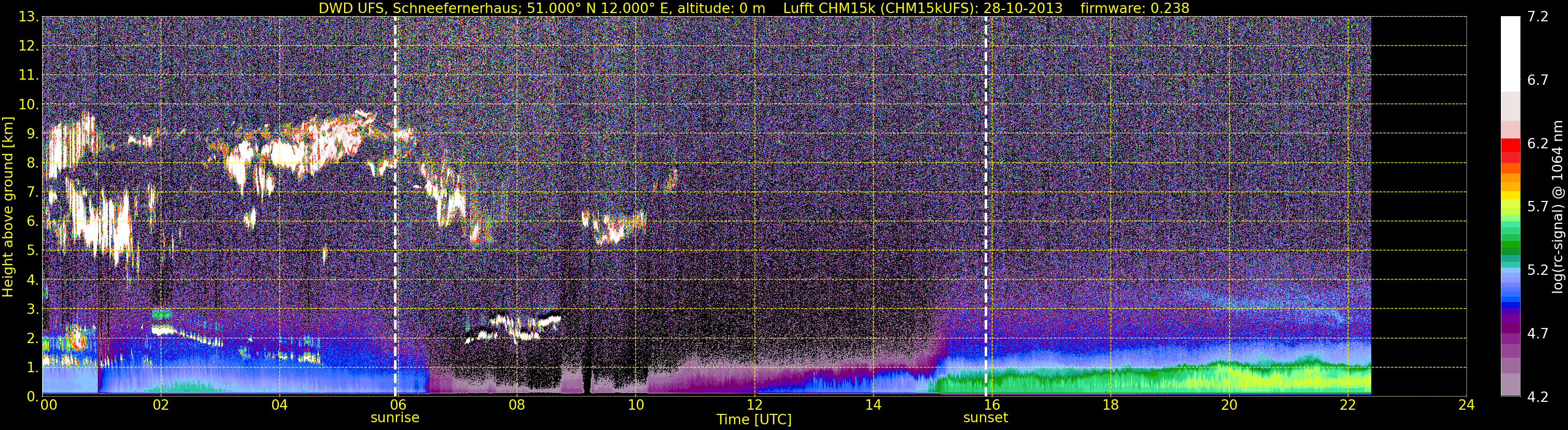1568x430 pixels.
Task: Click time axis tick label '12'
Action: (754, 405)
